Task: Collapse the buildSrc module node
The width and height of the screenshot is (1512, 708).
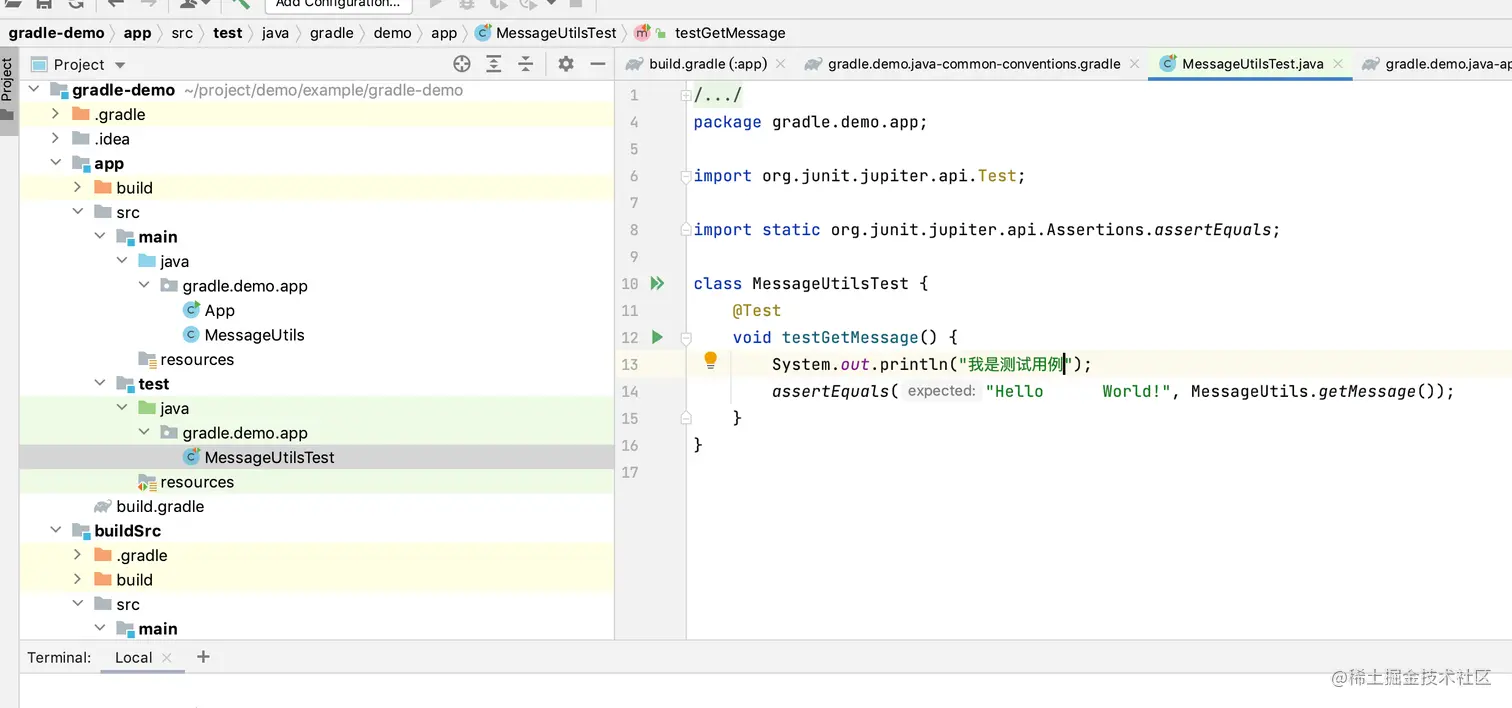Action: tap(55, 531)
